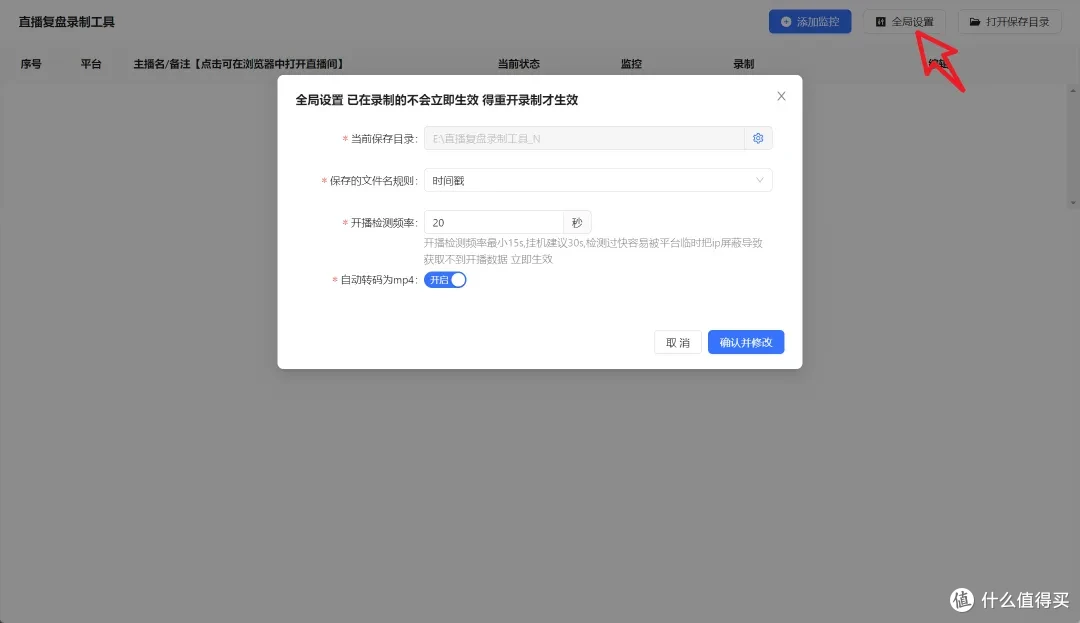Viewport: 1080px width, 623px height.
Task: Click the gear icon beside save directory
Action: [x=758, y=138]
